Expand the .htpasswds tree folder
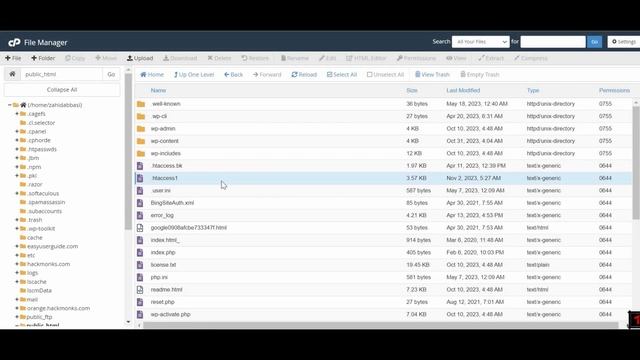 17,149
